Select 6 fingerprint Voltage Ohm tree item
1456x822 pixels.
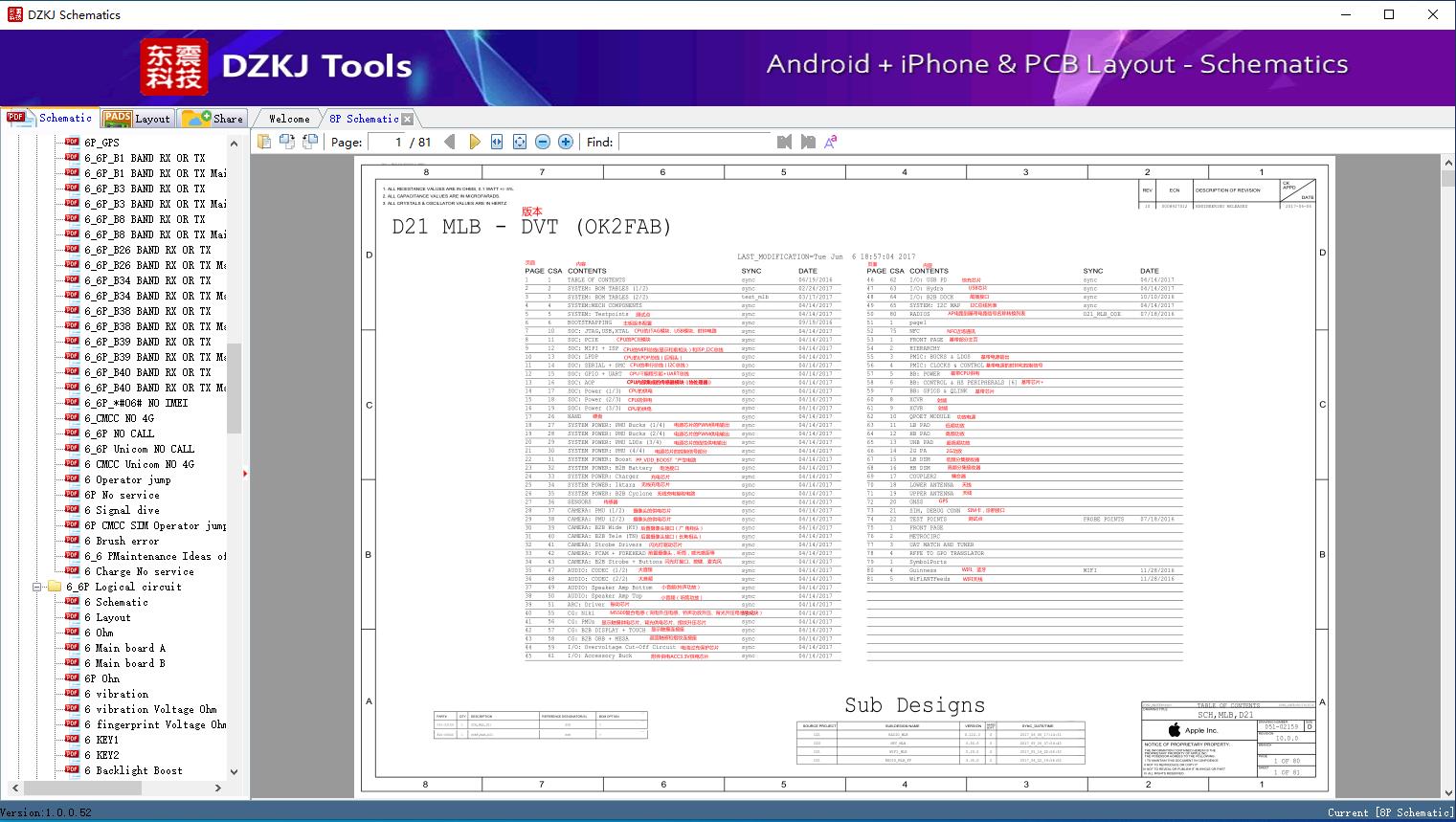155,724
